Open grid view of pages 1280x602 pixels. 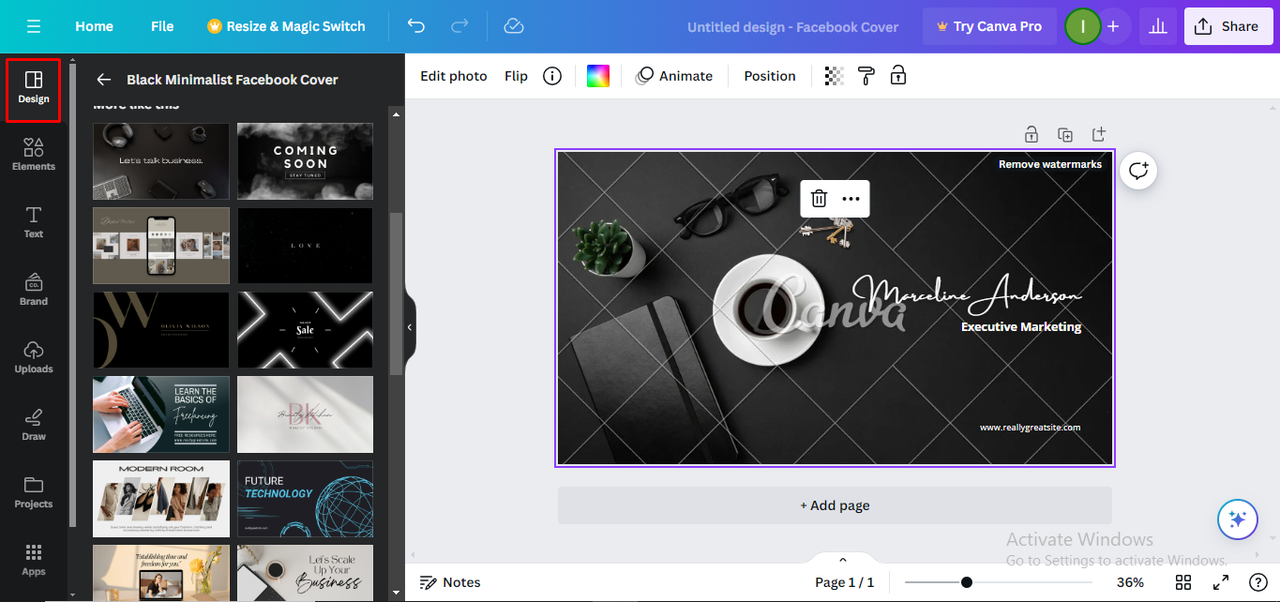(x=1183, y=582)
